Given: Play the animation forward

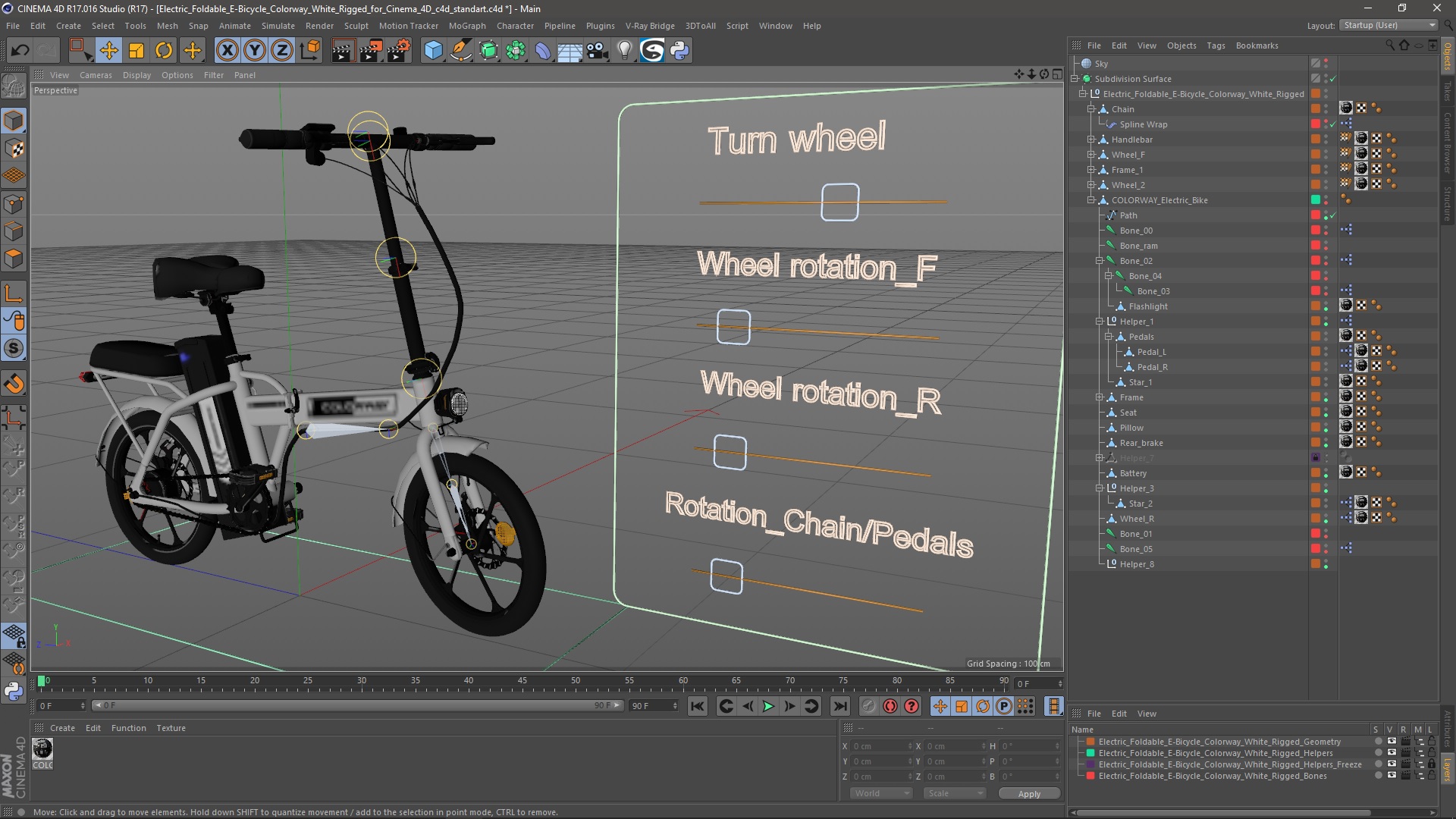Looking at the screenshot, I should tap(768, 706).
